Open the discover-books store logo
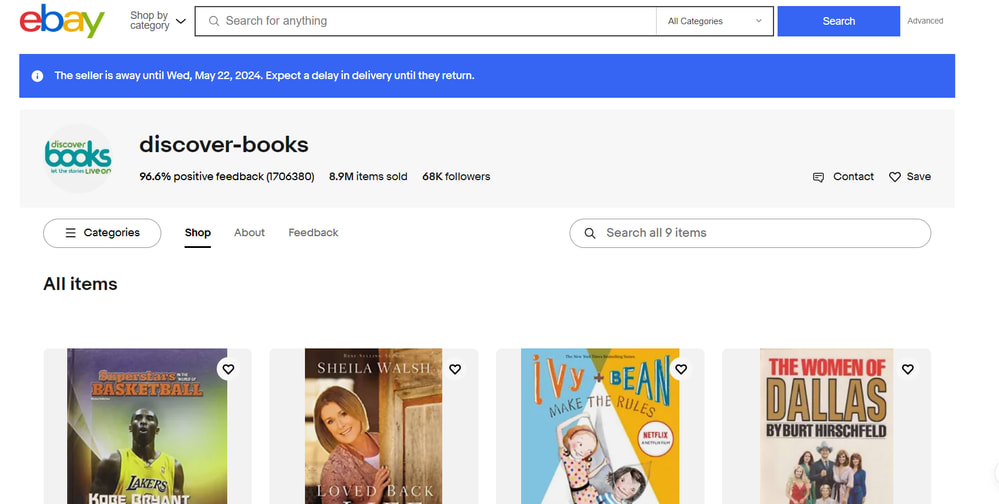This screenshot has height=504, width=999. coord(78,158)
